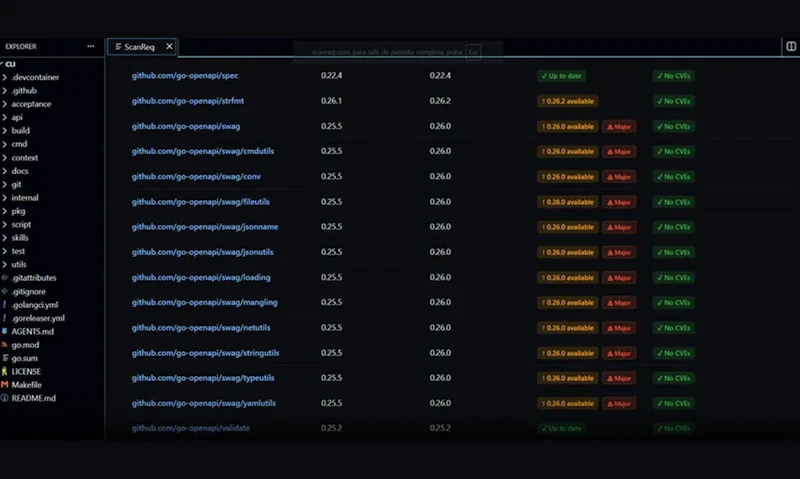800x479 pixels.
Task: Open the go-openapi/swag/cmdutils link
Action: tap(203, 152)
